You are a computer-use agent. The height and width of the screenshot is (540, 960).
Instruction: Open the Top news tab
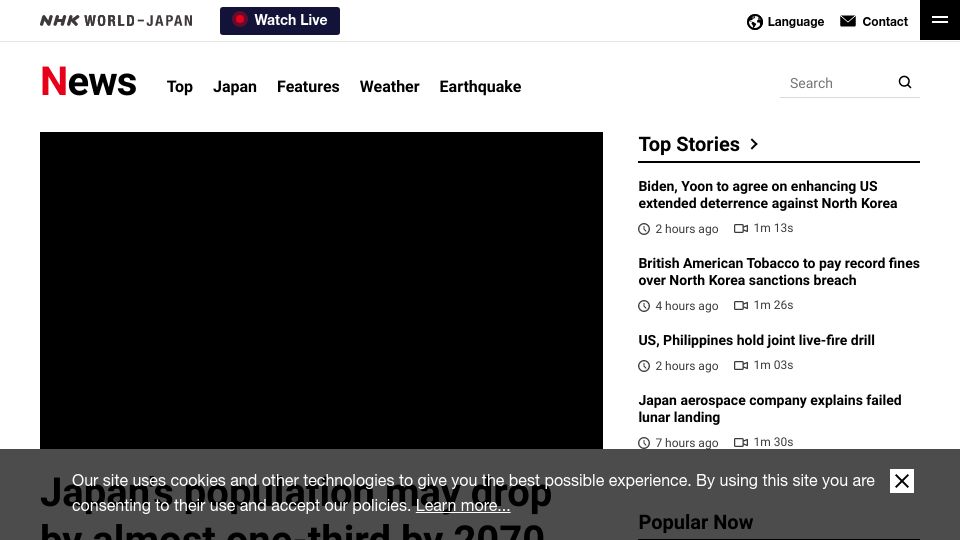179,87
